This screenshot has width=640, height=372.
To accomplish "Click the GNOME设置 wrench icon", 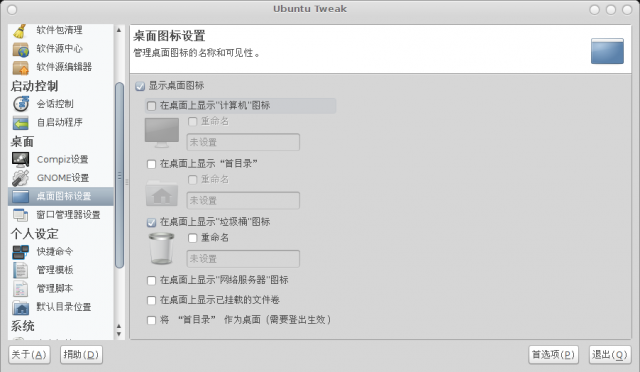I will [20, 178].
